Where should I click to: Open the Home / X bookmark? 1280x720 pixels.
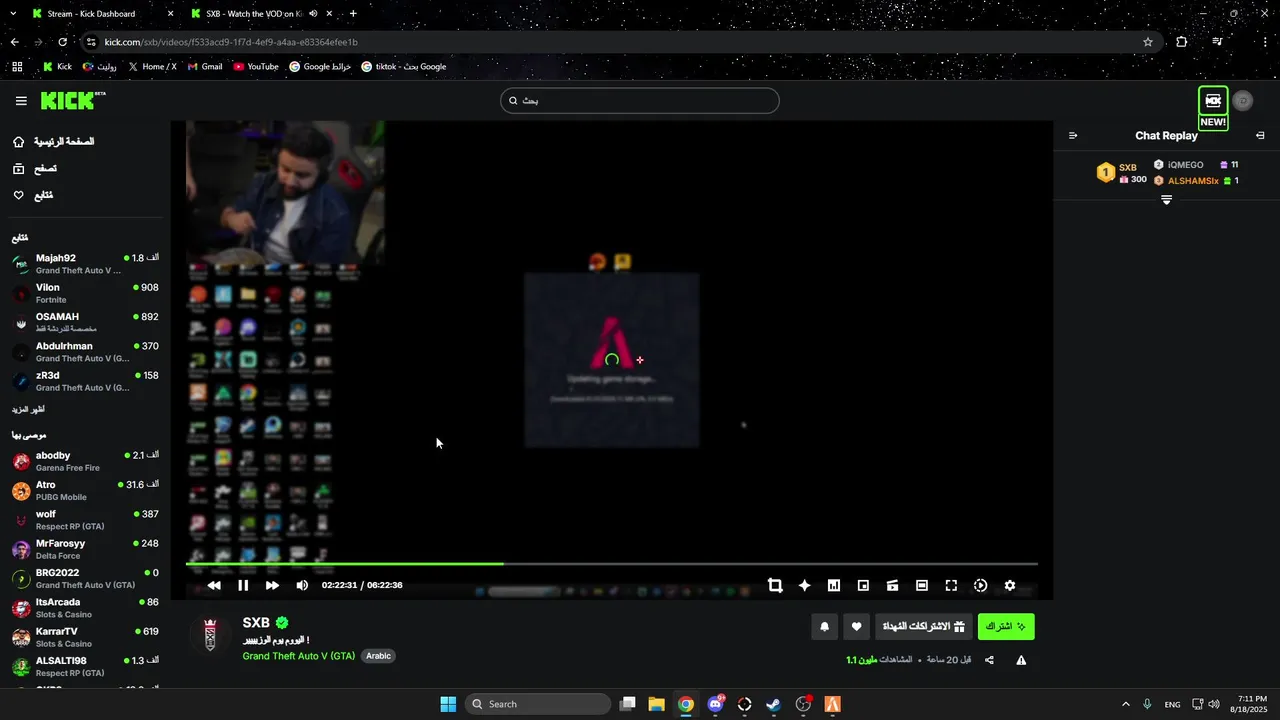coord(152,67)
